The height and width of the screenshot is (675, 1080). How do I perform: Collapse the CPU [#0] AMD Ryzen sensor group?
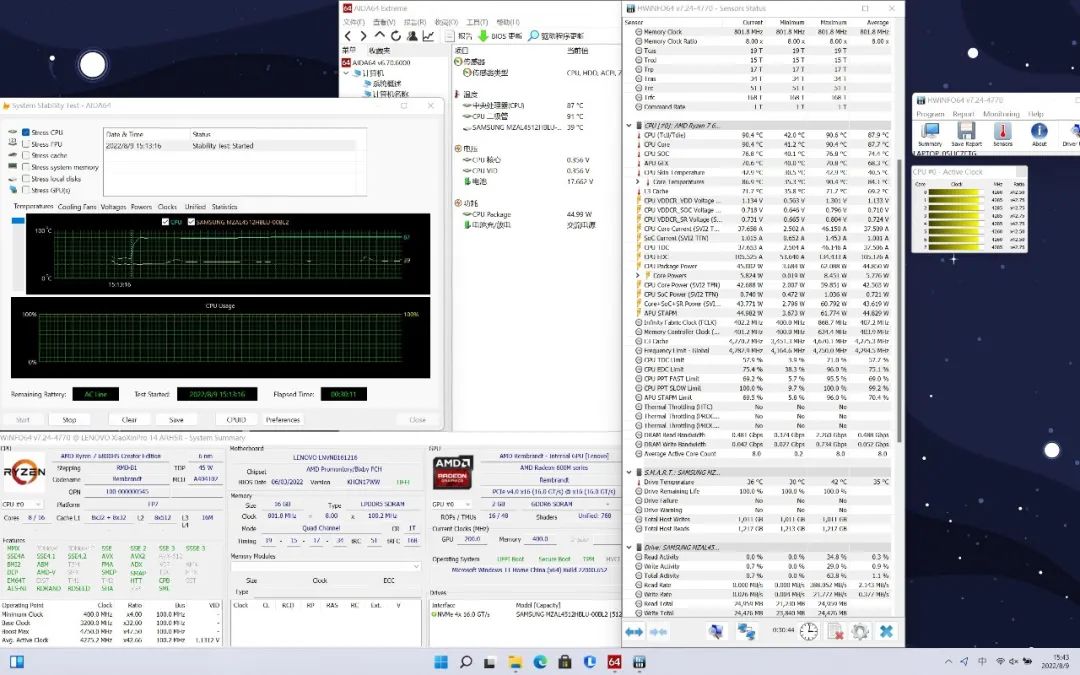click(x=629, y=126)
